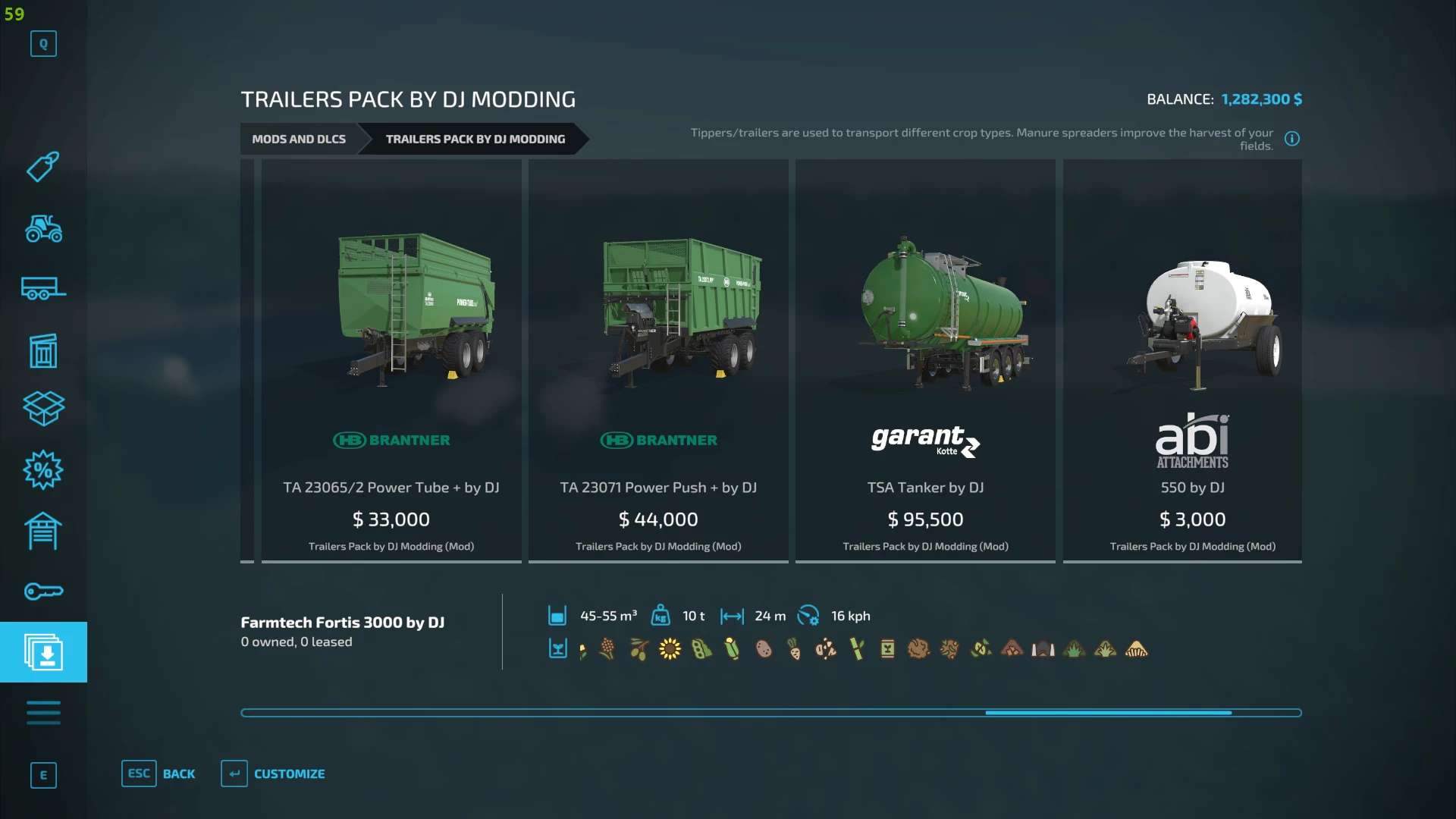Open the tractors vehicle category icon
Screen dimensions: 1456x819
tap(43, 228)
